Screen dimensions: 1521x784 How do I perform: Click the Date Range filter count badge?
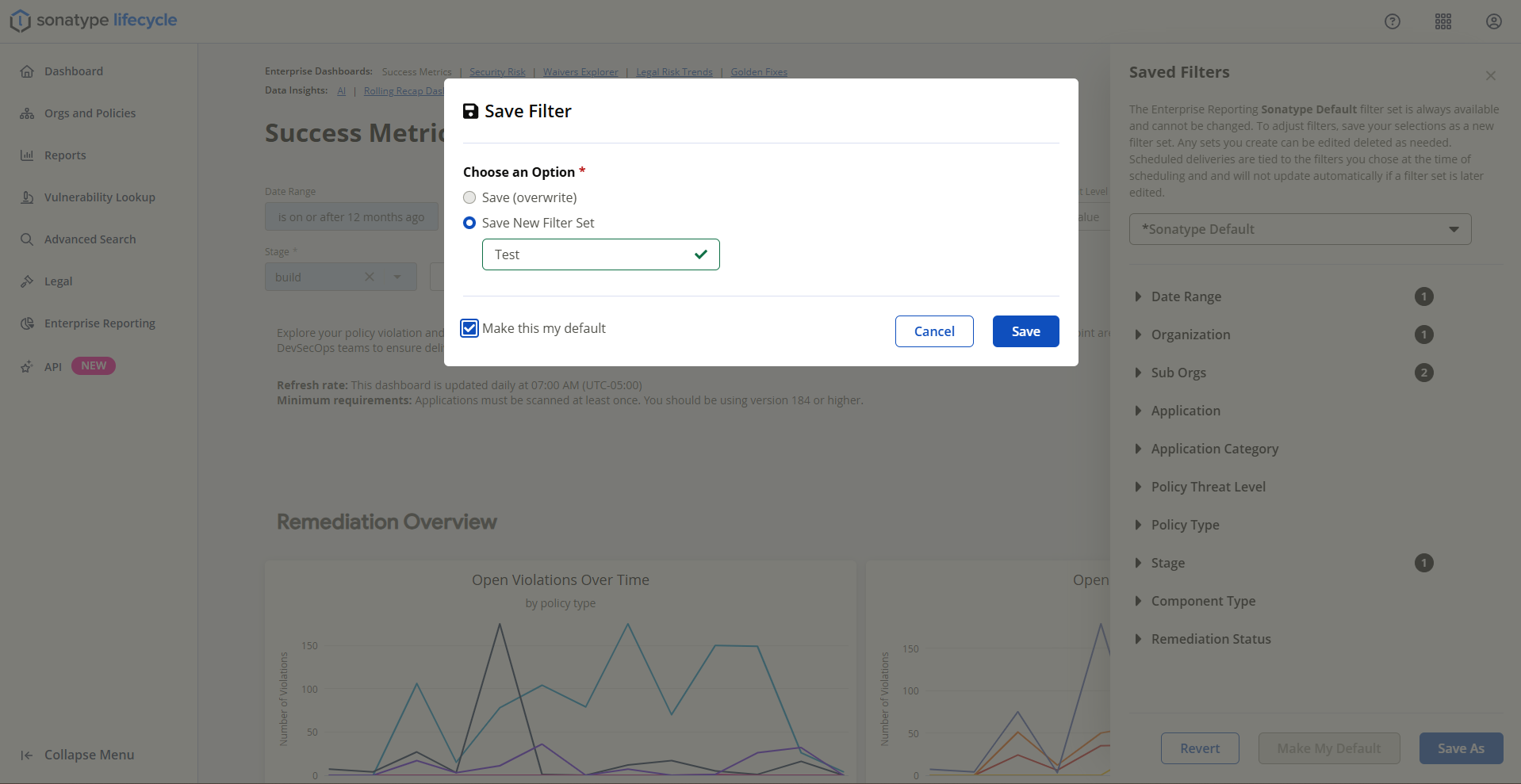[1424, 296]
